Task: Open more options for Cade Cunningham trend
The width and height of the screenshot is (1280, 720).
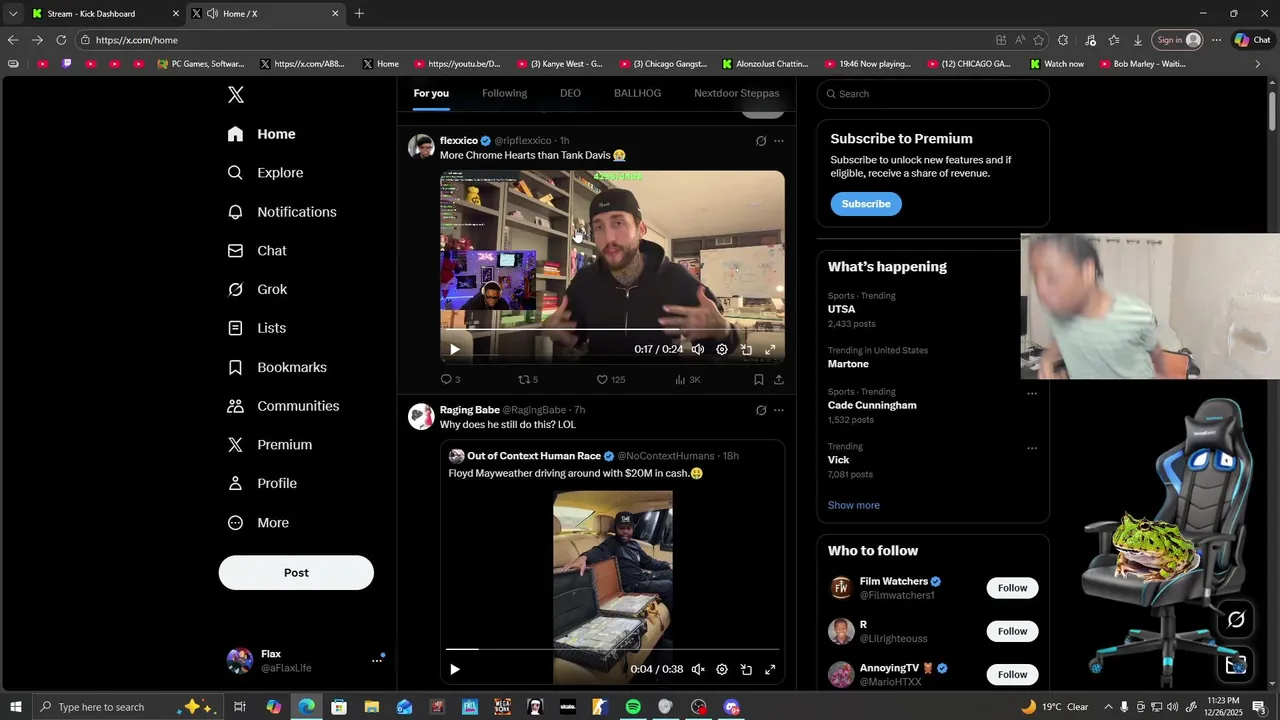Action: point(1032,393)
